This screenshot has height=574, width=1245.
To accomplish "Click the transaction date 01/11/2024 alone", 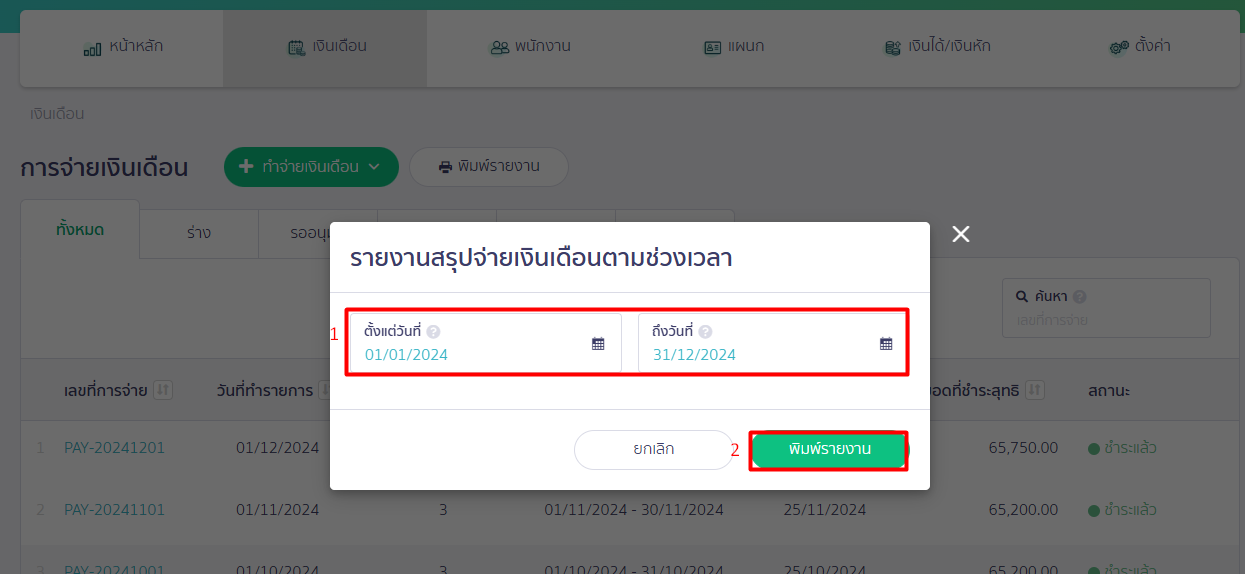I will coord(278,510).
